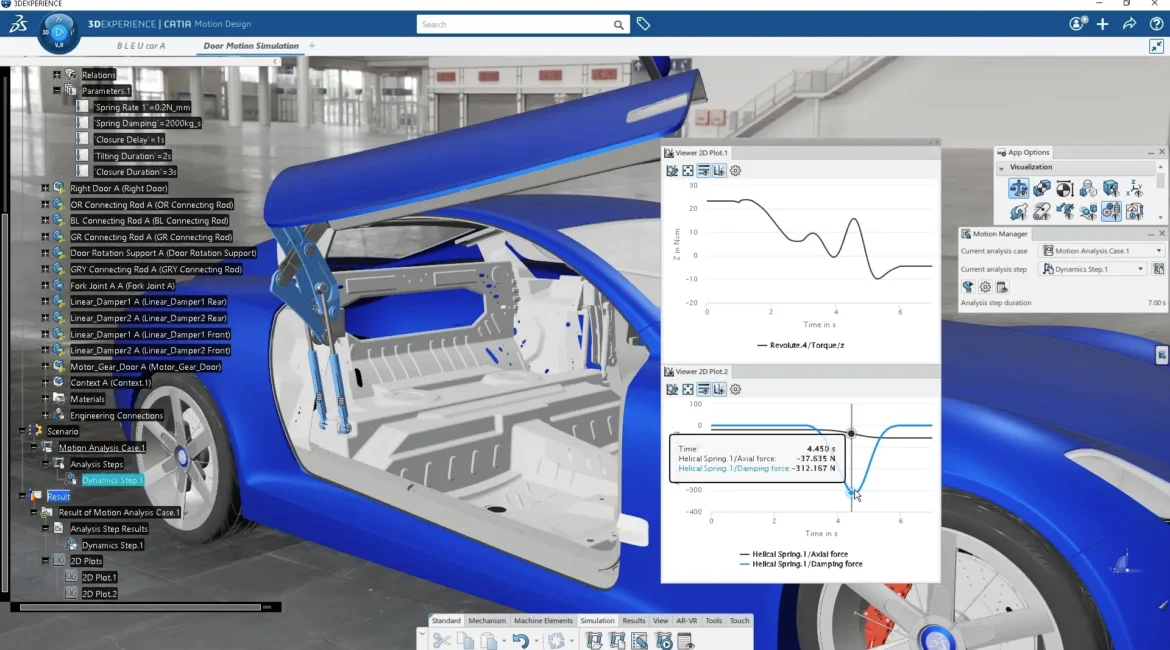Click the tree panel horizontal scrollbar

tap(140, 607)
